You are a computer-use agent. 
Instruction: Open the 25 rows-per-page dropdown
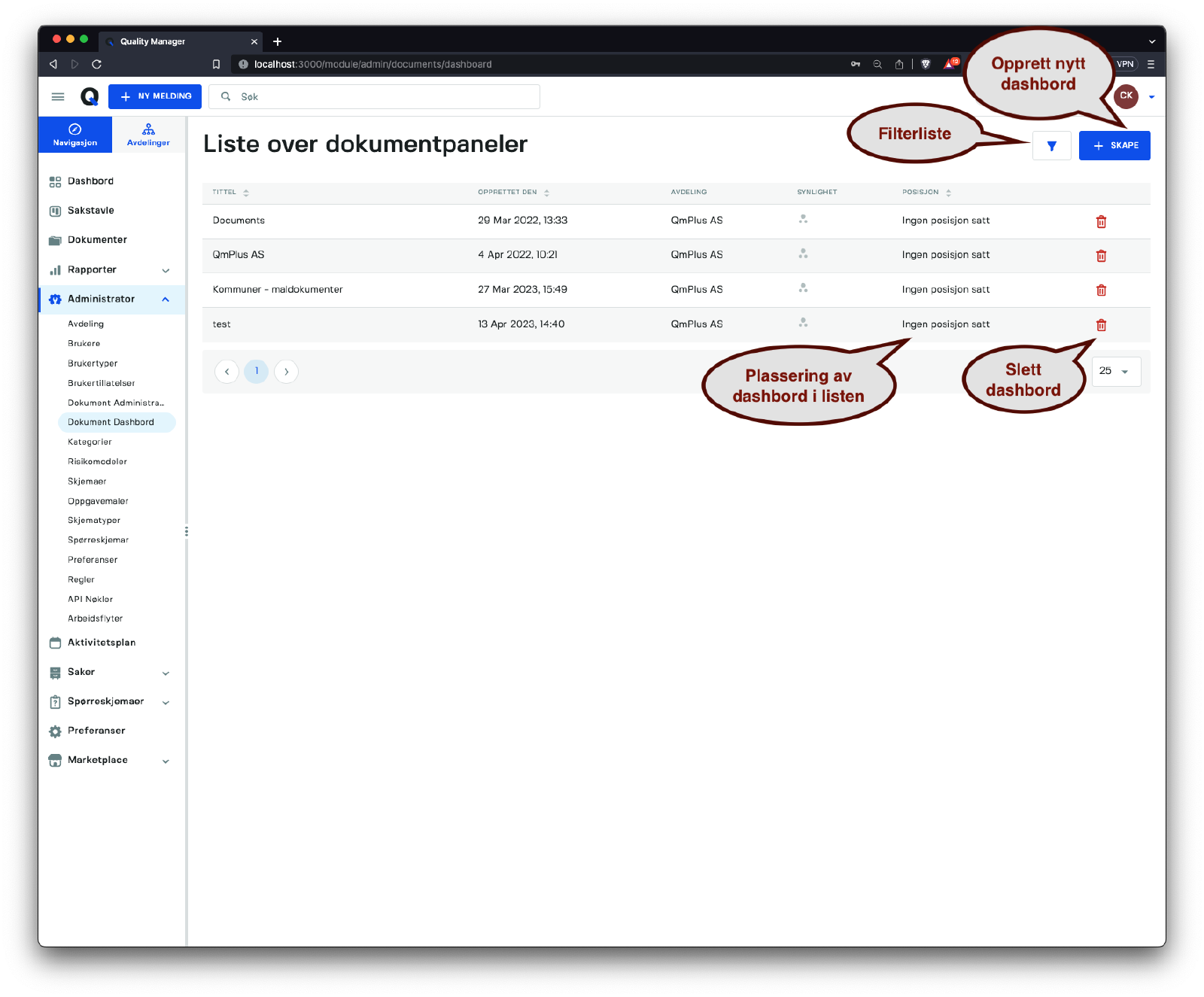tap(1115, 371)
